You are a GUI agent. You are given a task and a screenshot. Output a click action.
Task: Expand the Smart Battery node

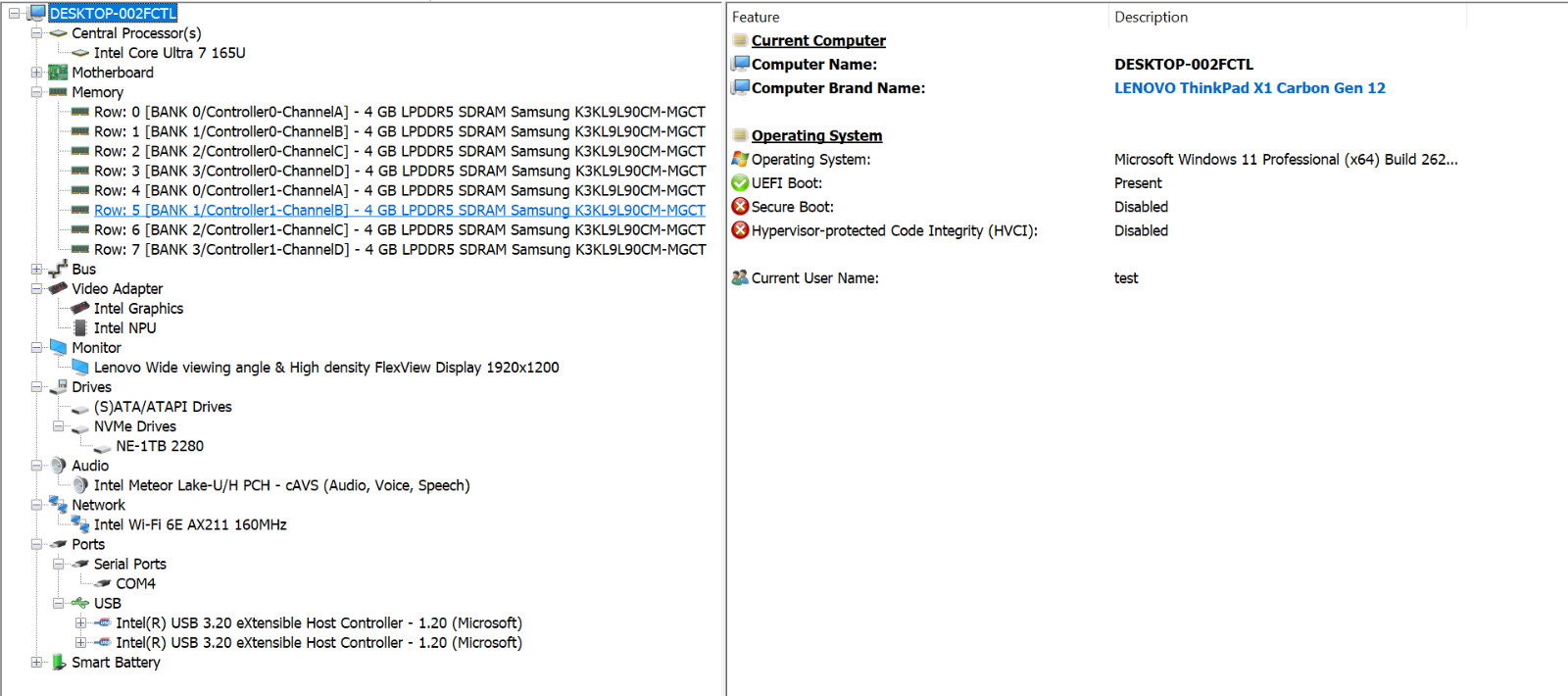click(x=36, y=663)
